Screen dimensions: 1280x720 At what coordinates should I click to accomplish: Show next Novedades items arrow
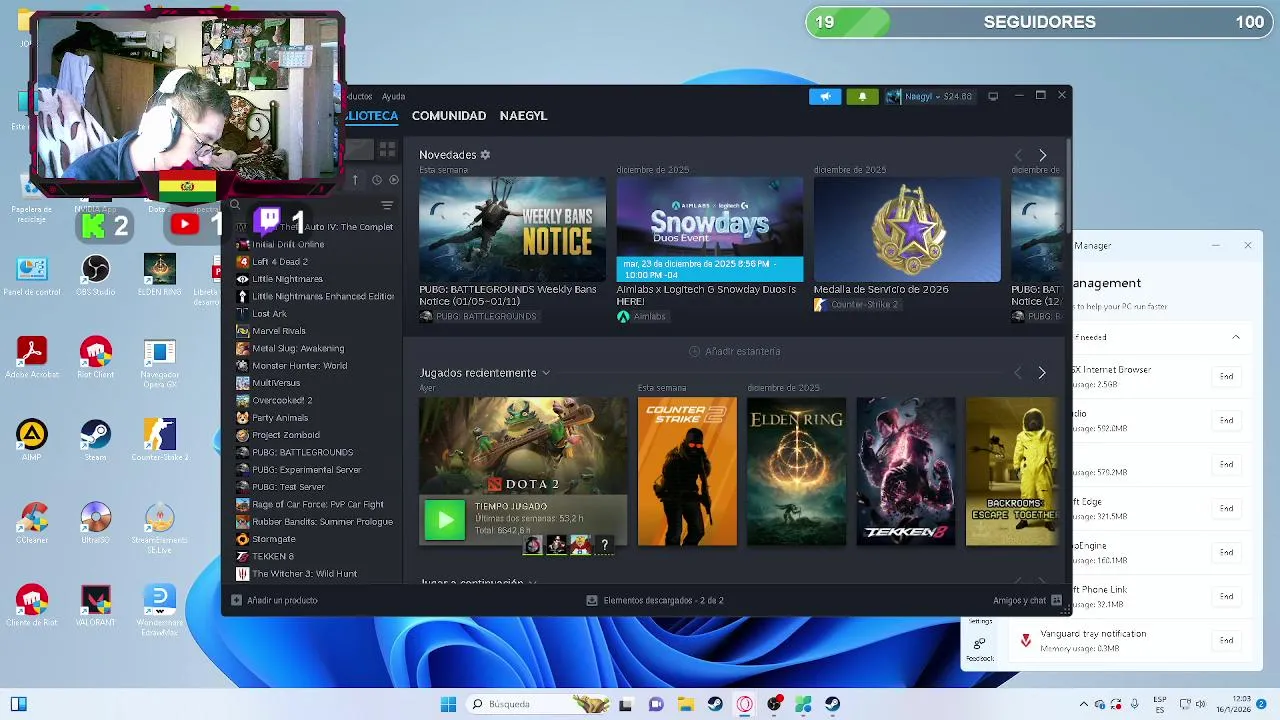pyautogui.click(x=1042, y=155)
